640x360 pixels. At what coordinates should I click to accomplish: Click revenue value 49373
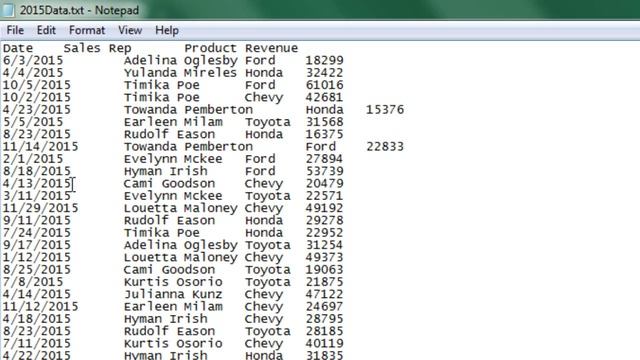[x=324, y=257]
